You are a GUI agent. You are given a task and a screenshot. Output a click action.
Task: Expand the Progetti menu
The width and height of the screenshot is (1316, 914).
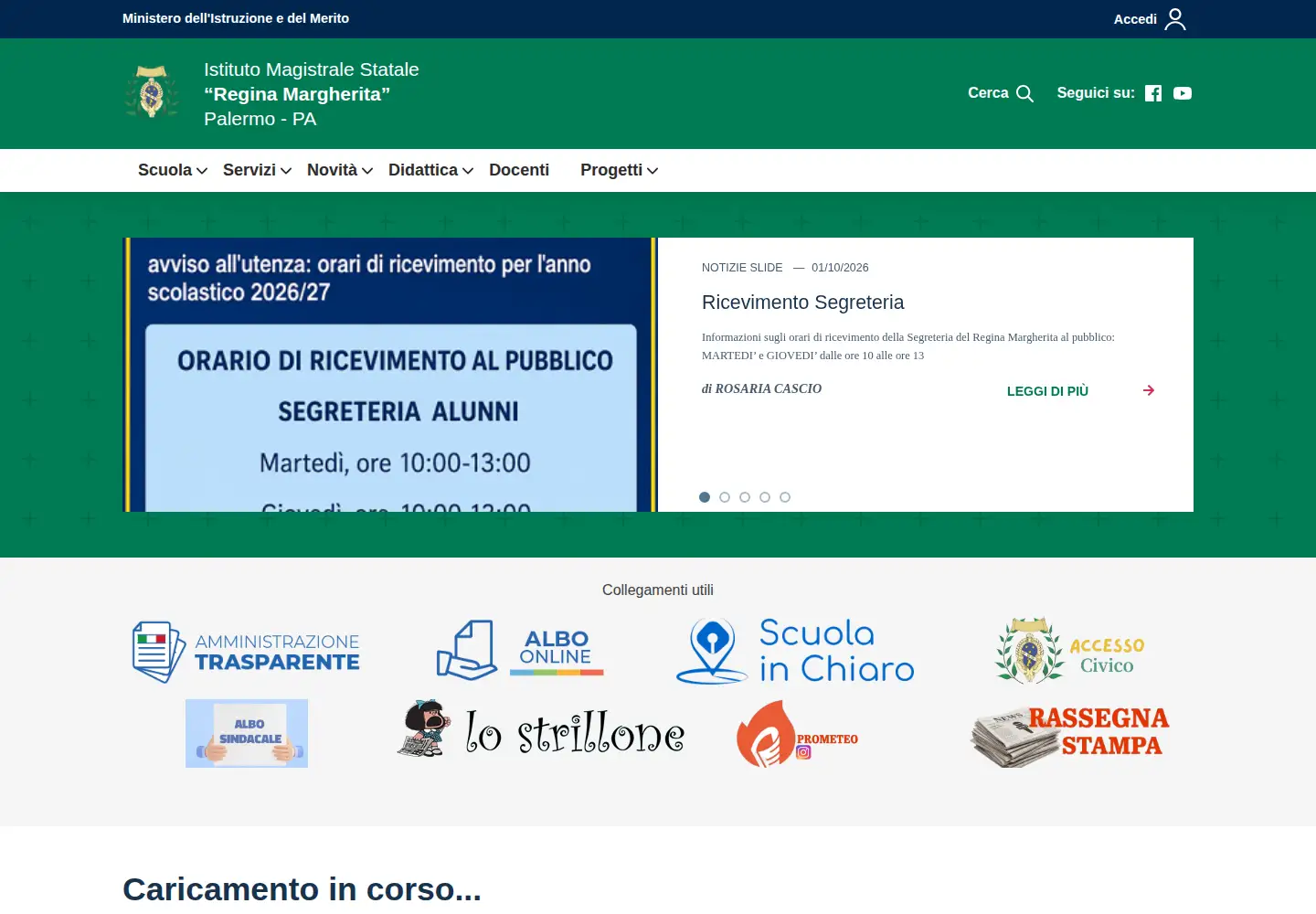620,170
